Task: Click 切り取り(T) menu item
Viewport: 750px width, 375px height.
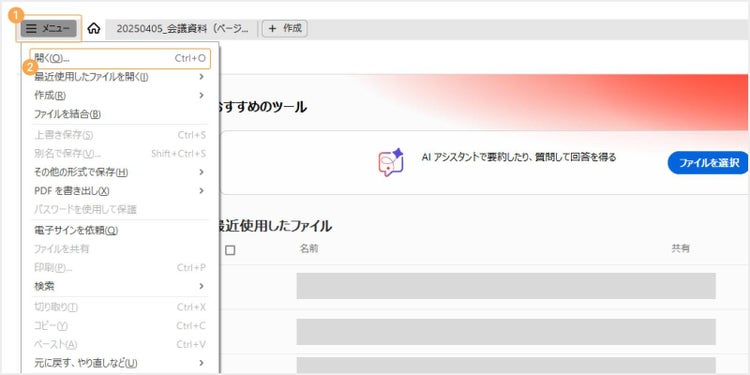Action: [x=120, y=307]
